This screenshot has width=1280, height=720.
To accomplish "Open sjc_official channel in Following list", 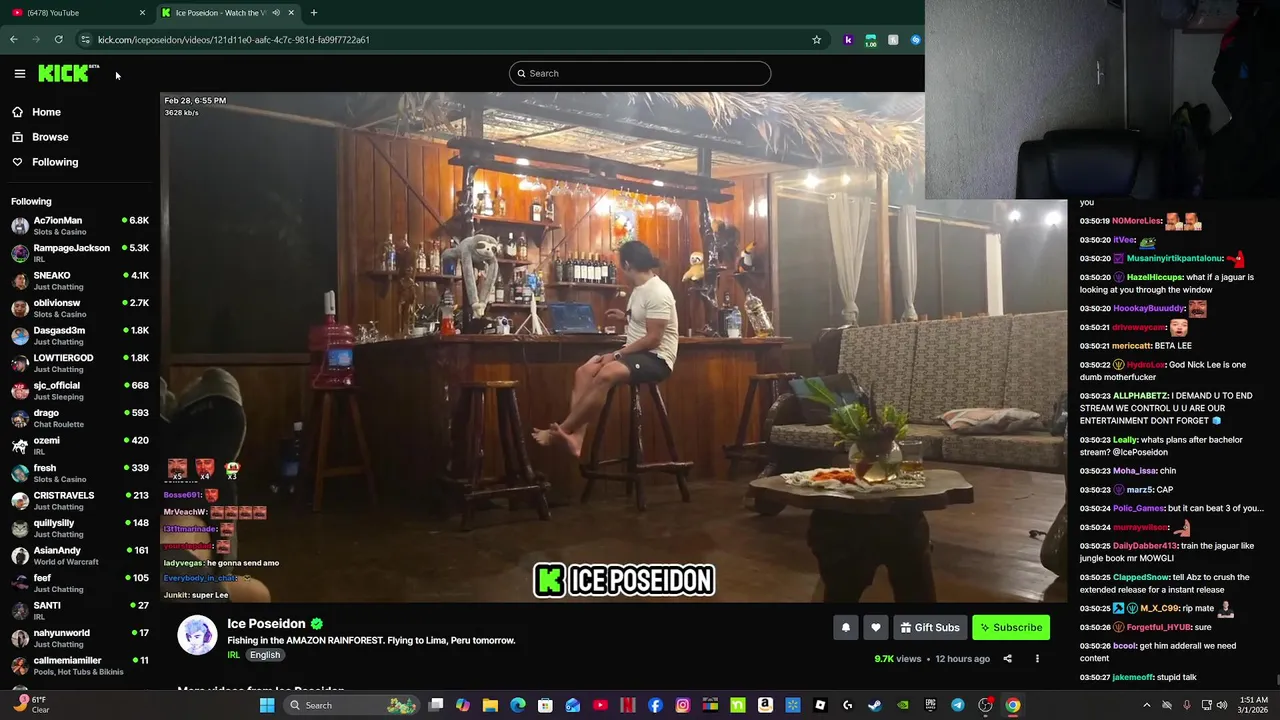I will tap(80, 391).
